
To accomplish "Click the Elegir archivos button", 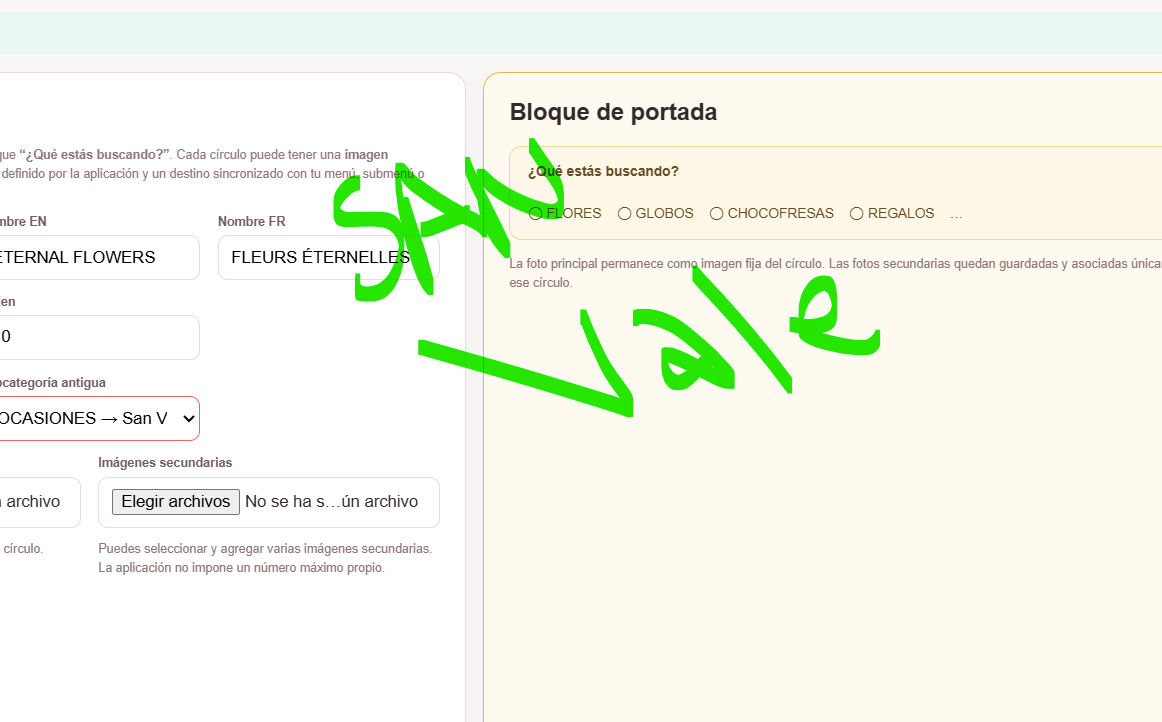I will (x=176, y=502).
